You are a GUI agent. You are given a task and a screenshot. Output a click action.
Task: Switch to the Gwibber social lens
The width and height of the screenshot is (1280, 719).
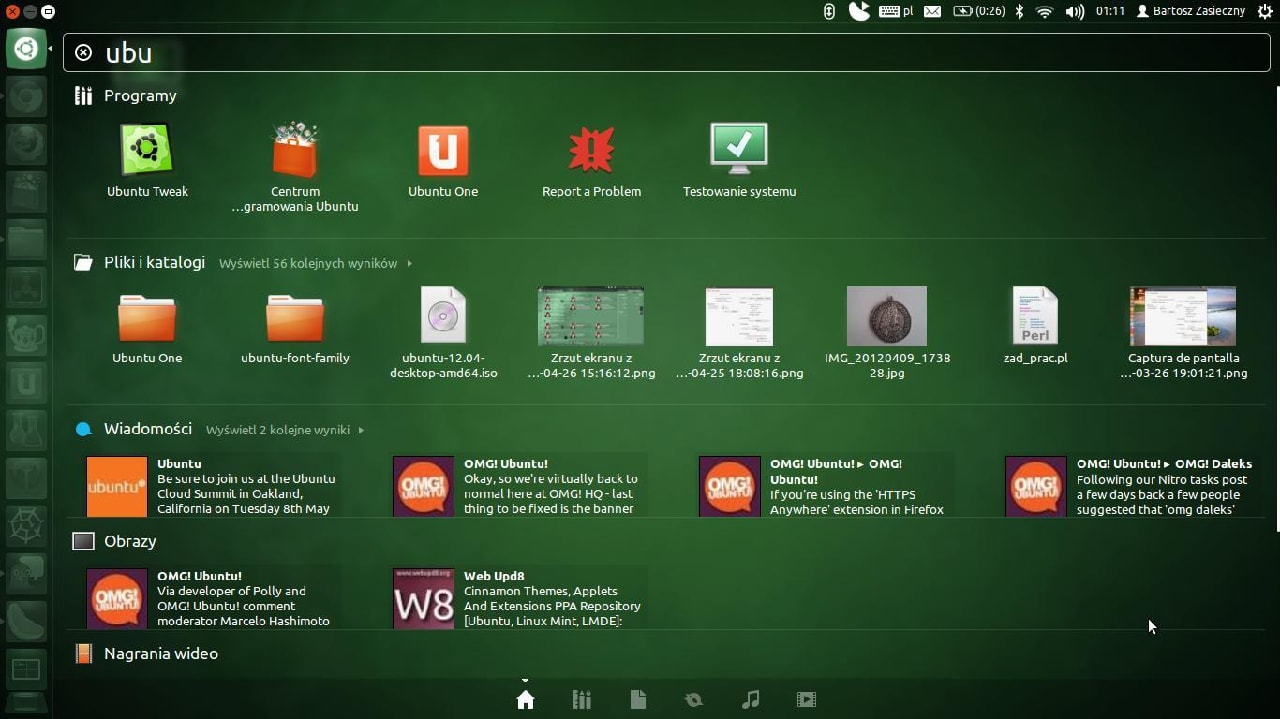[x=694, y=700]
